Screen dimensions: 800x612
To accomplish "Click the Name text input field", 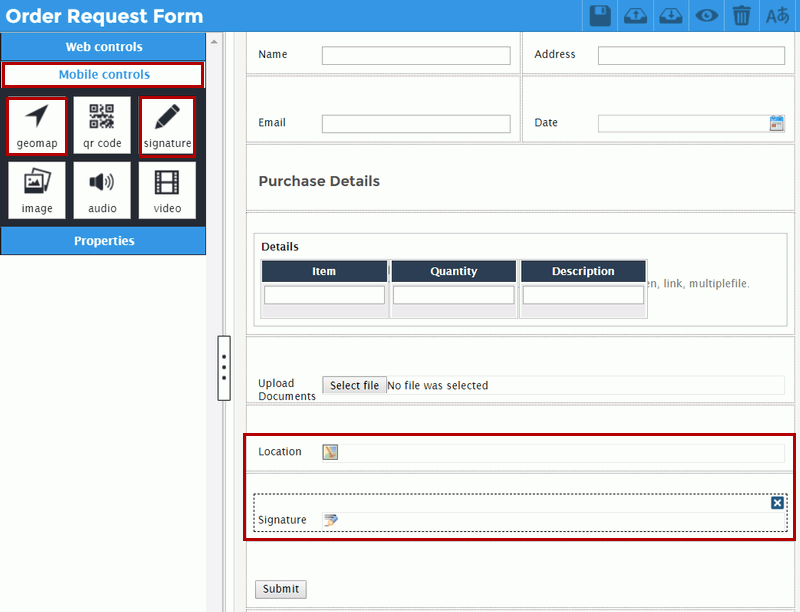I will point(416,56).
